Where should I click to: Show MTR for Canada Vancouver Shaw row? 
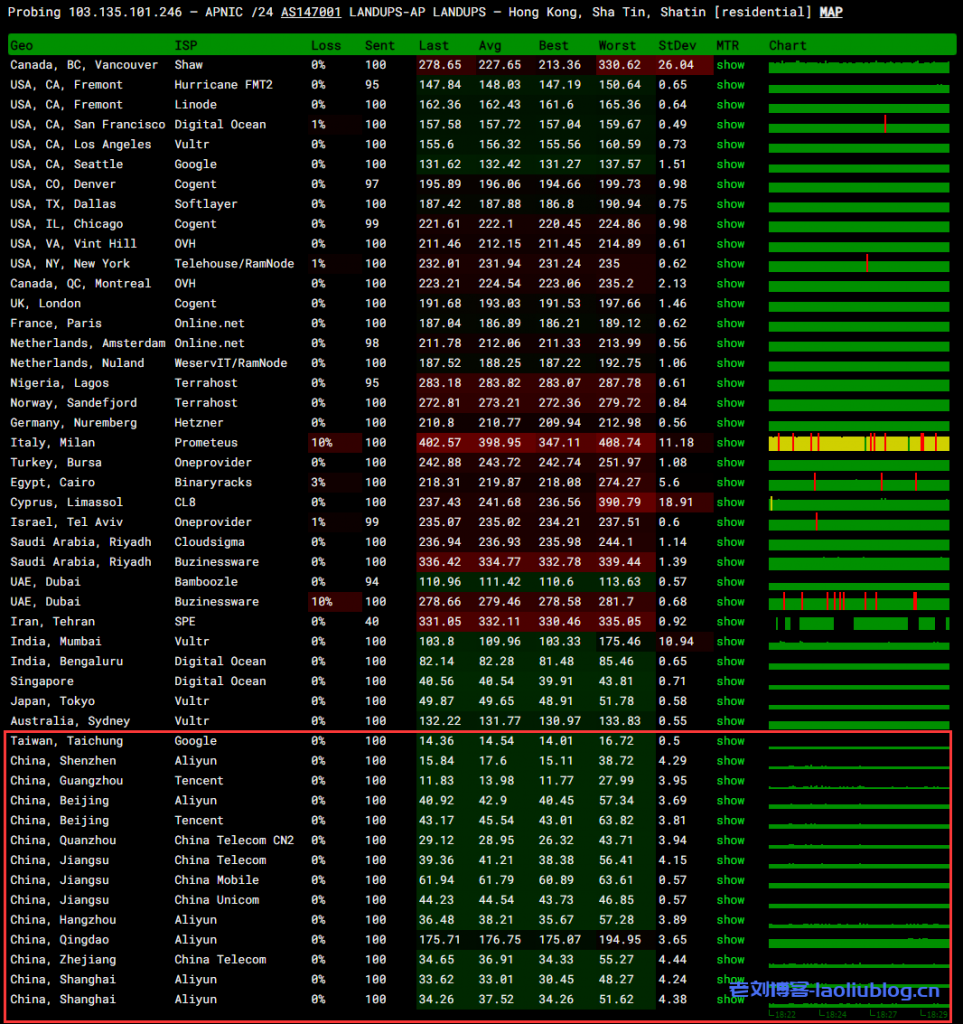point(730,65)
